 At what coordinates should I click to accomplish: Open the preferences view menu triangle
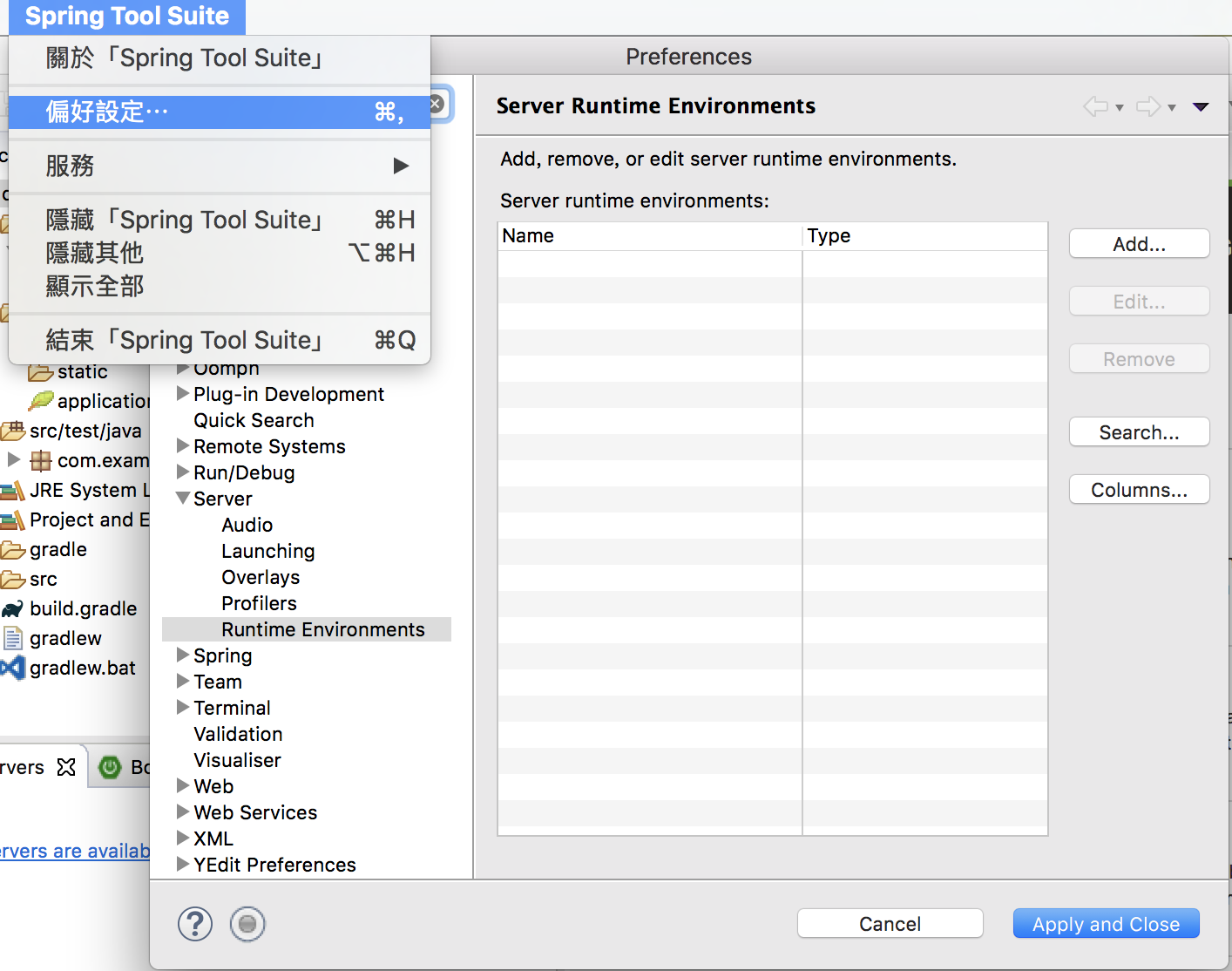pos(1201,107)
